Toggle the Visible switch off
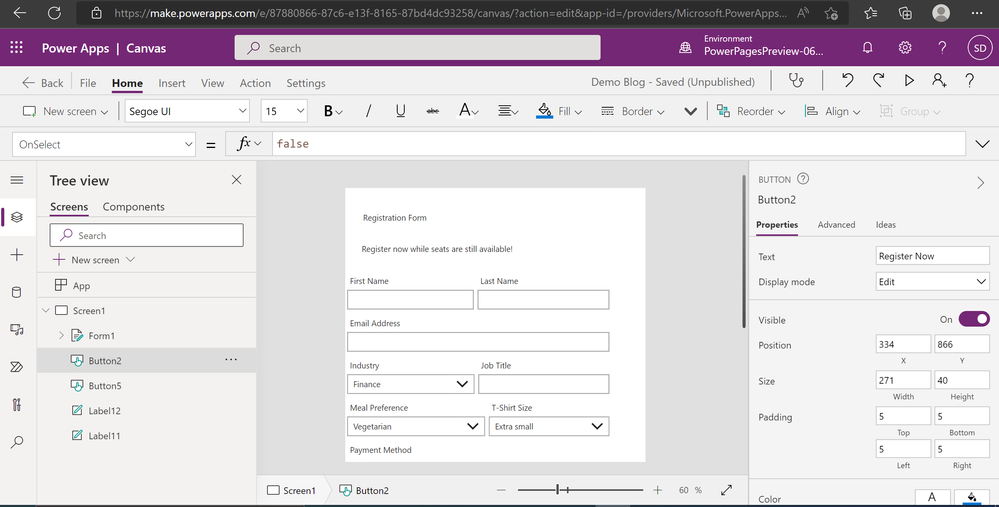Image resolution: width=999 pixels, height=507 pixels. [974, 319]
